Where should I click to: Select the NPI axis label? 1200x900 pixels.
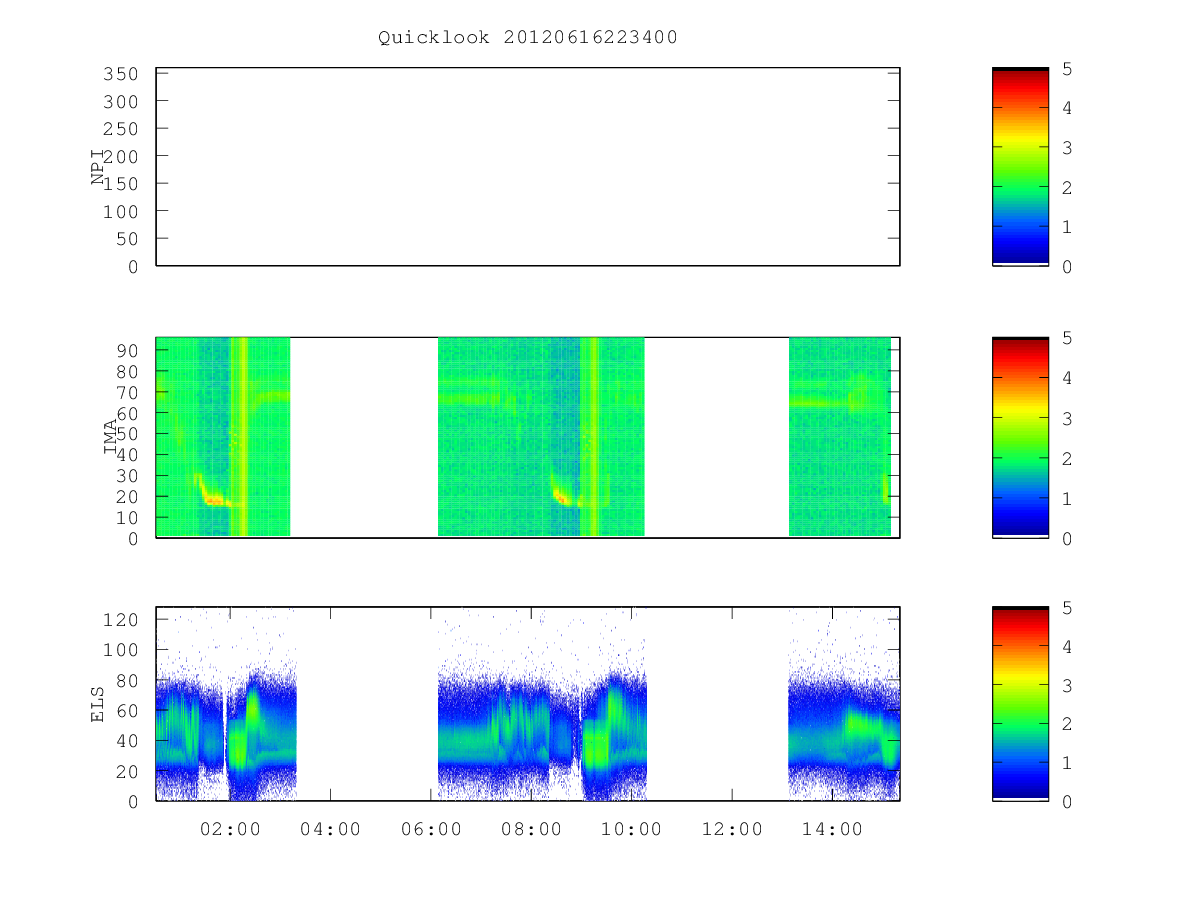tap(98, 166)
